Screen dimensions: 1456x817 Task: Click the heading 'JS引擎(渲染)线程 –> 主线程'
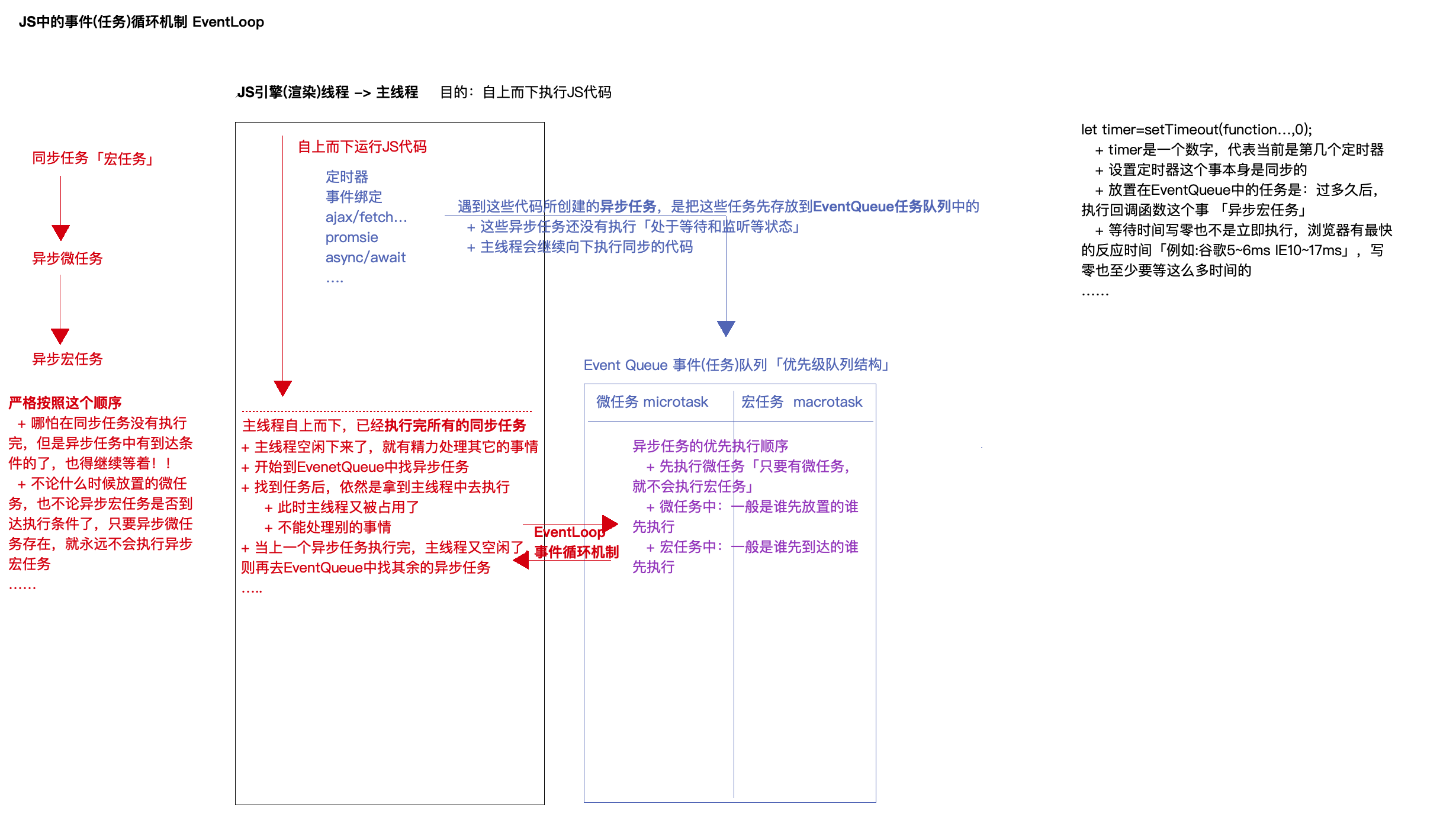pyautogui.click(x=328, y=92)
